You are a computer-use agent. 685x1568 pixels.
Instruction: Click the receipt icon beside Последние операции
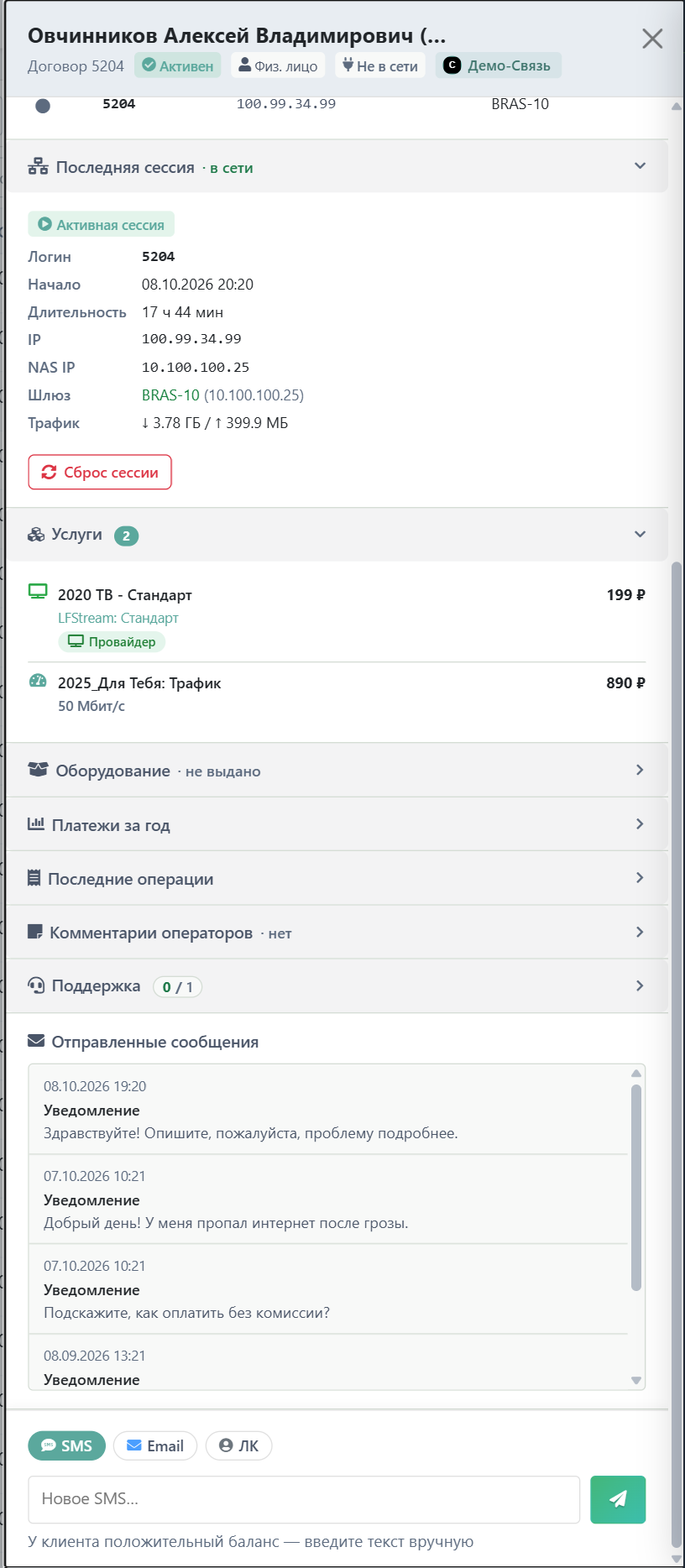pos(34,878)
